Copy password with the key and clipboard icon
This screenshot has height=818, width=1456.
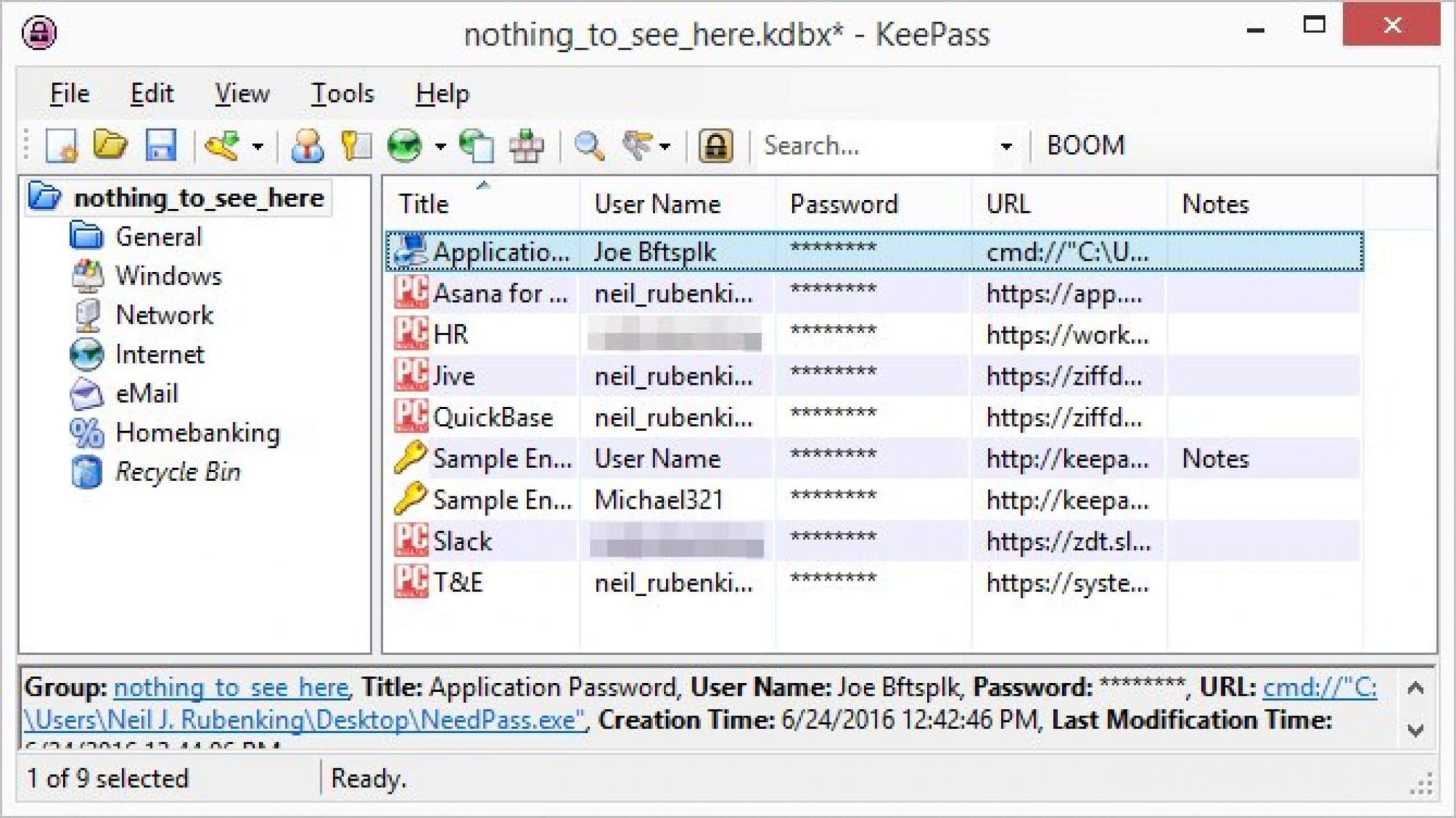[355, 146]
